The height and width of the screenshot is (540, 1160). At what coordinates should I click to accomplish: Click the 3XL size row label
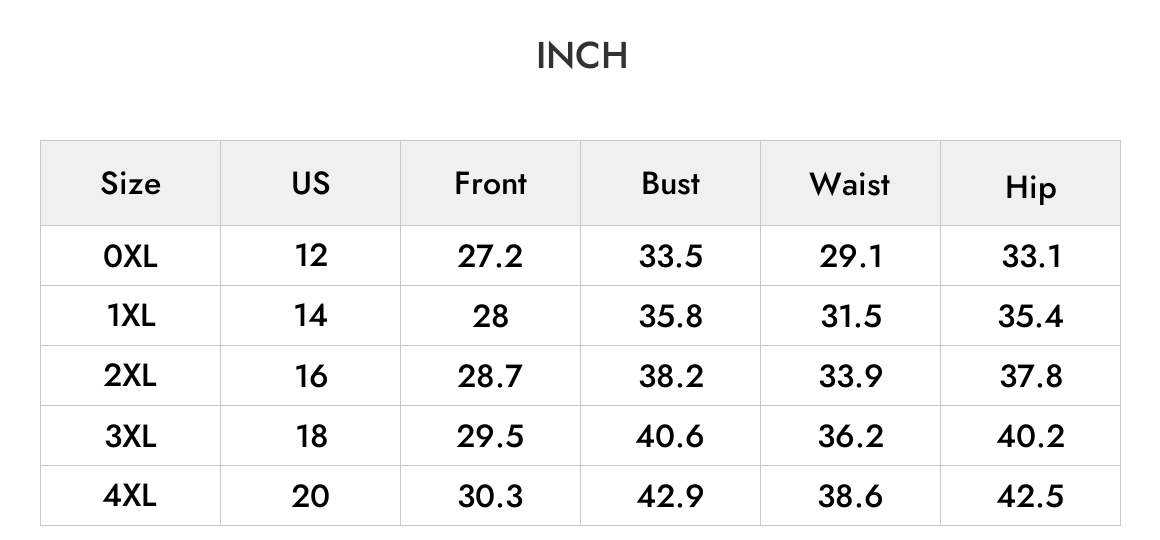pyautogui.click(x=130, y=436)
